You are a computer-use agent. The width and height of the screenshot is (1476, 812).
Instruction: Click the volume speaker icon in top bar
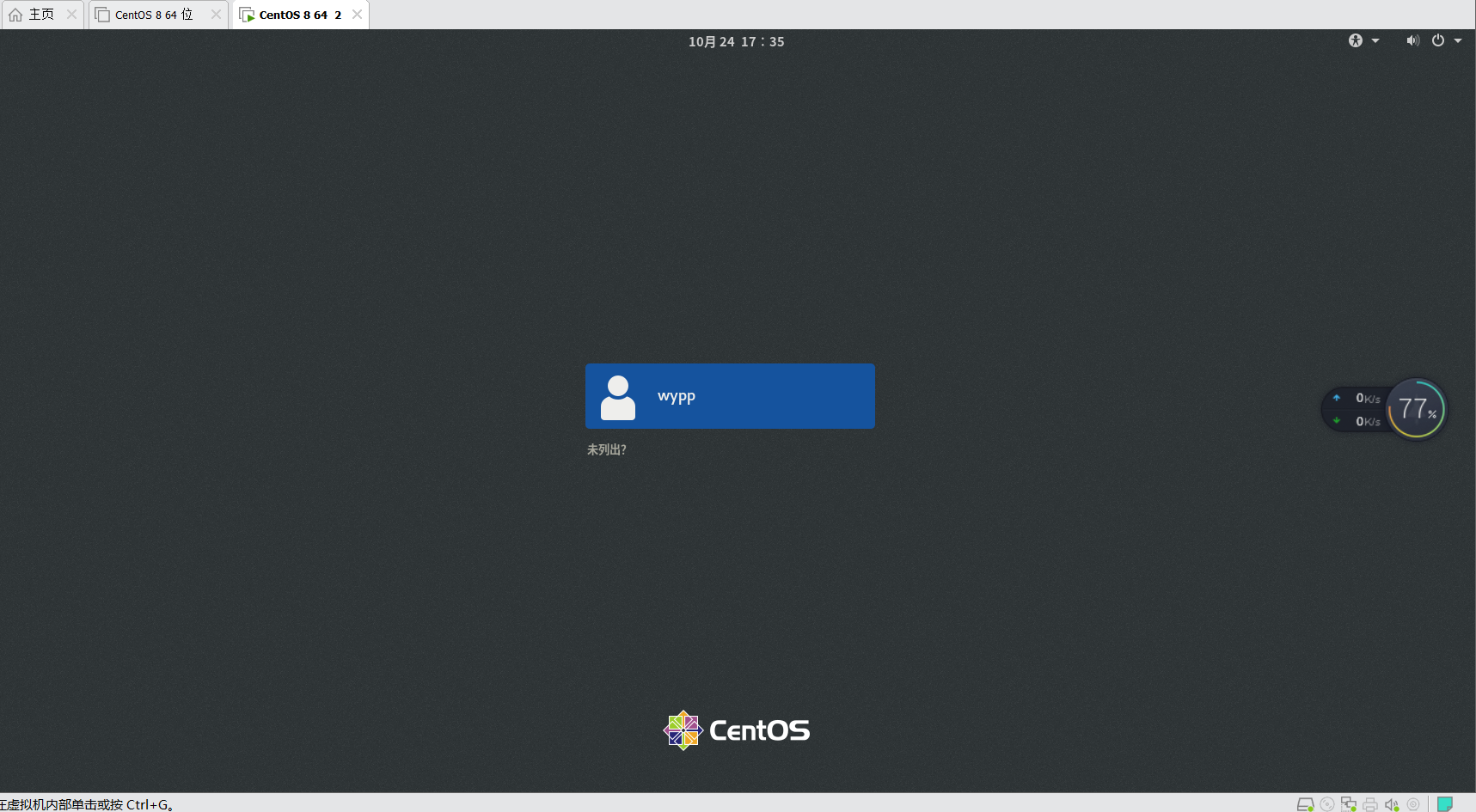point(1412,40)
